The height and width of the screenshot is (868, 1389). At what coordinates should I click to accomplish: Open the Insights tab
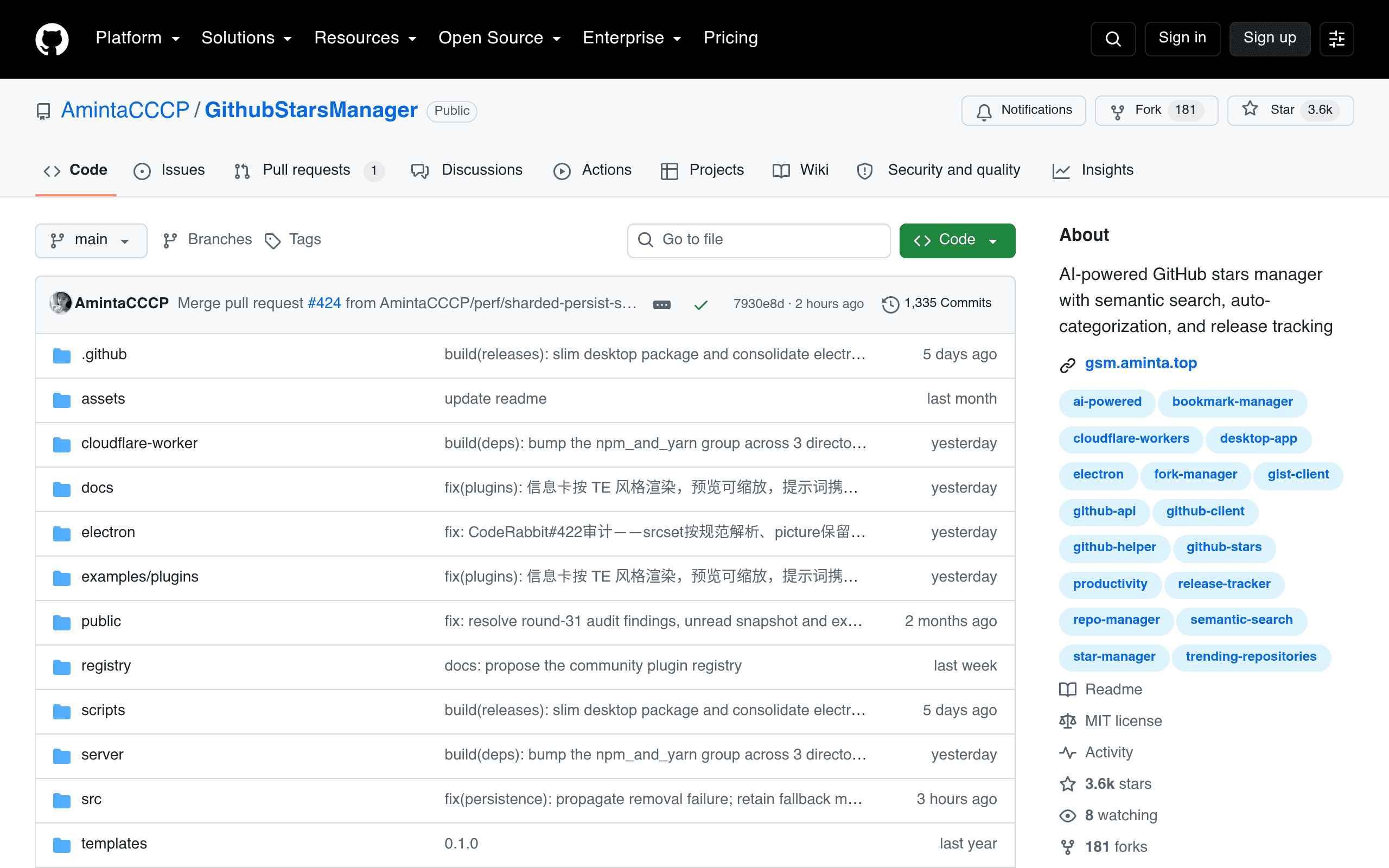tap(1093, 170)
